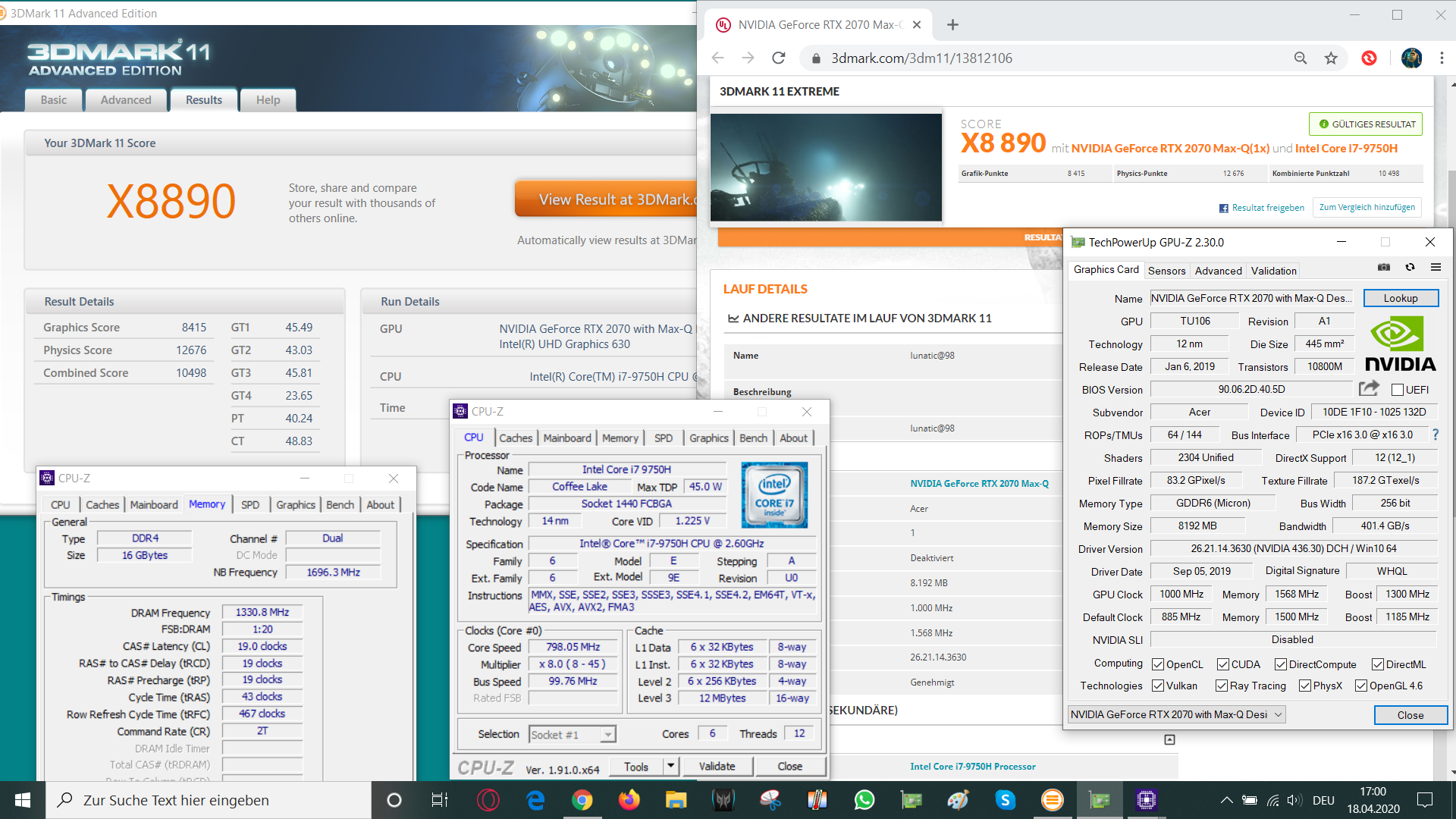Open Intel Core i7-9750H Processor link
Screen dimensions: 1456x819
972,767
